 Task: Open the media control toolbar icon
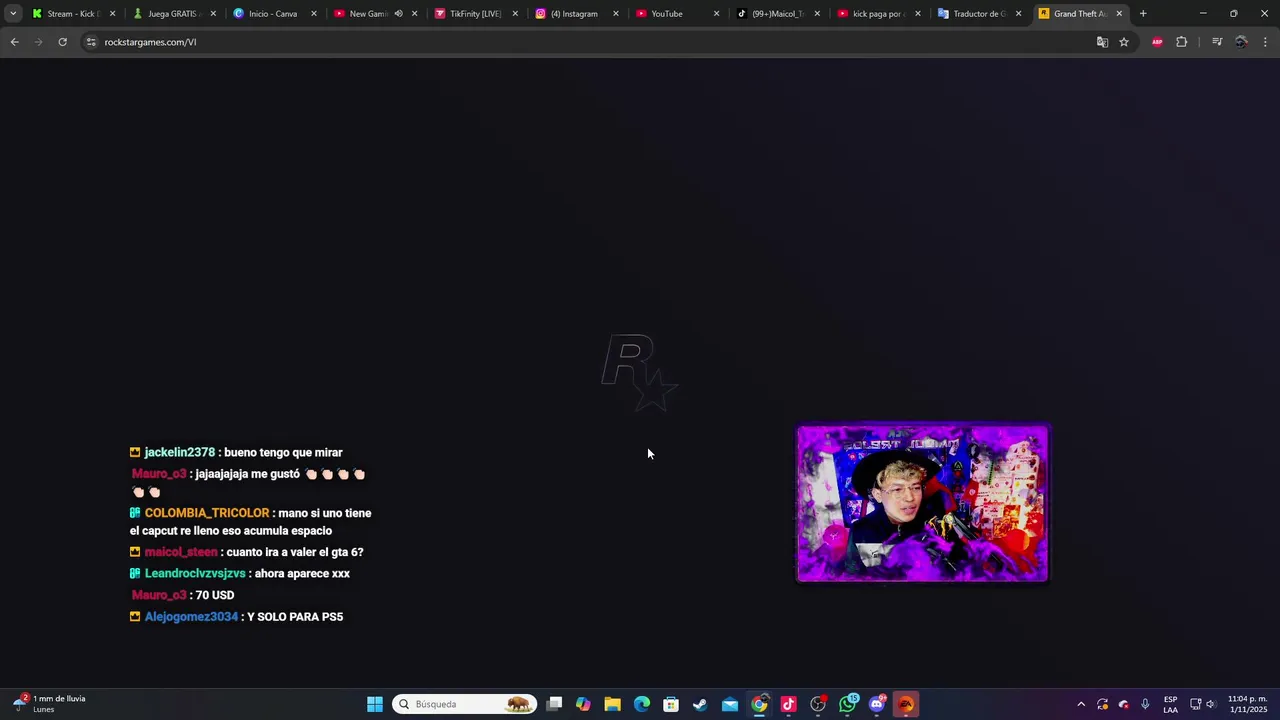1217,42
